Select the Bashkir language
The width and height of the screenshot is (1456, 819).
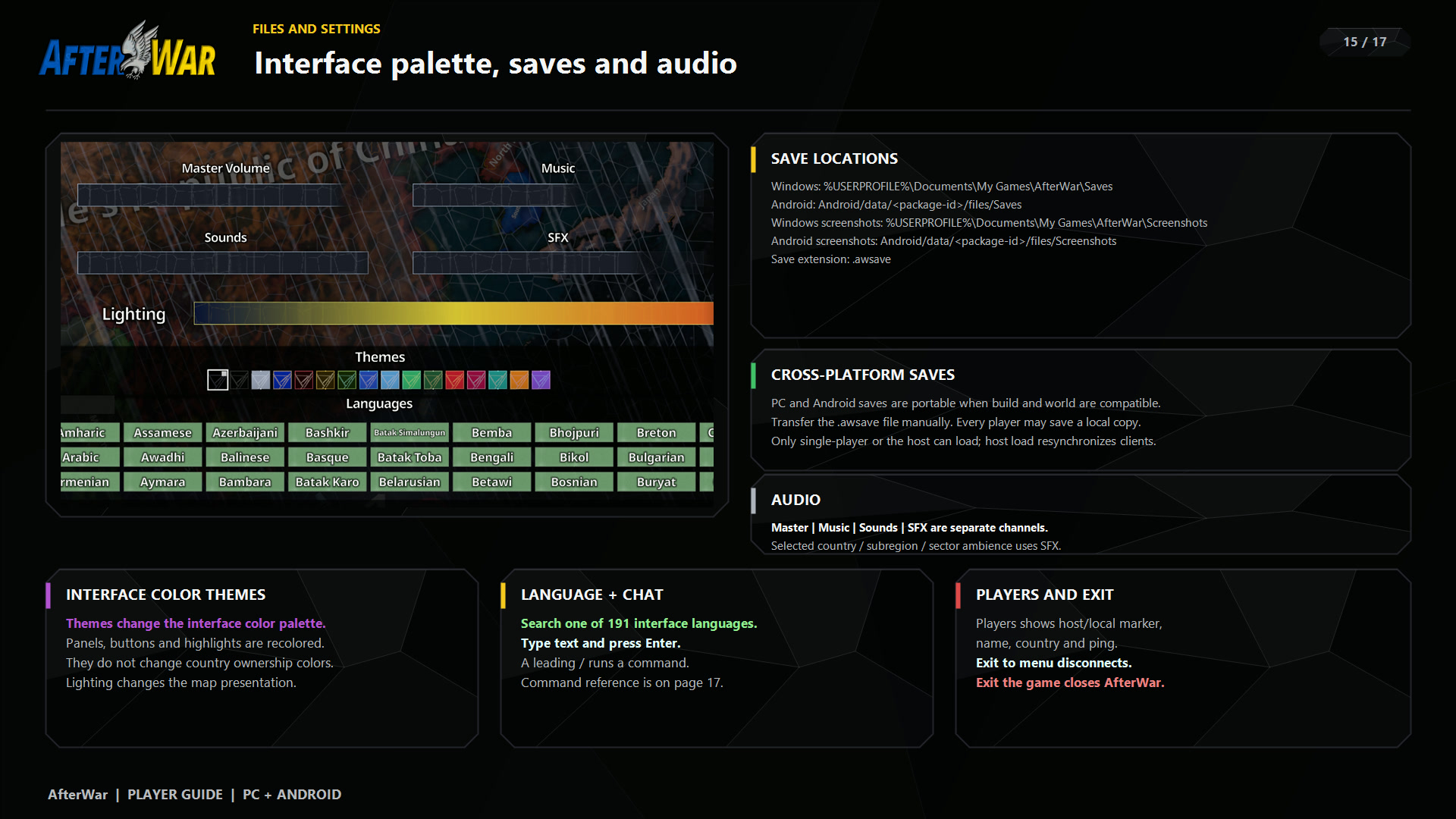[x=328, y=432]
